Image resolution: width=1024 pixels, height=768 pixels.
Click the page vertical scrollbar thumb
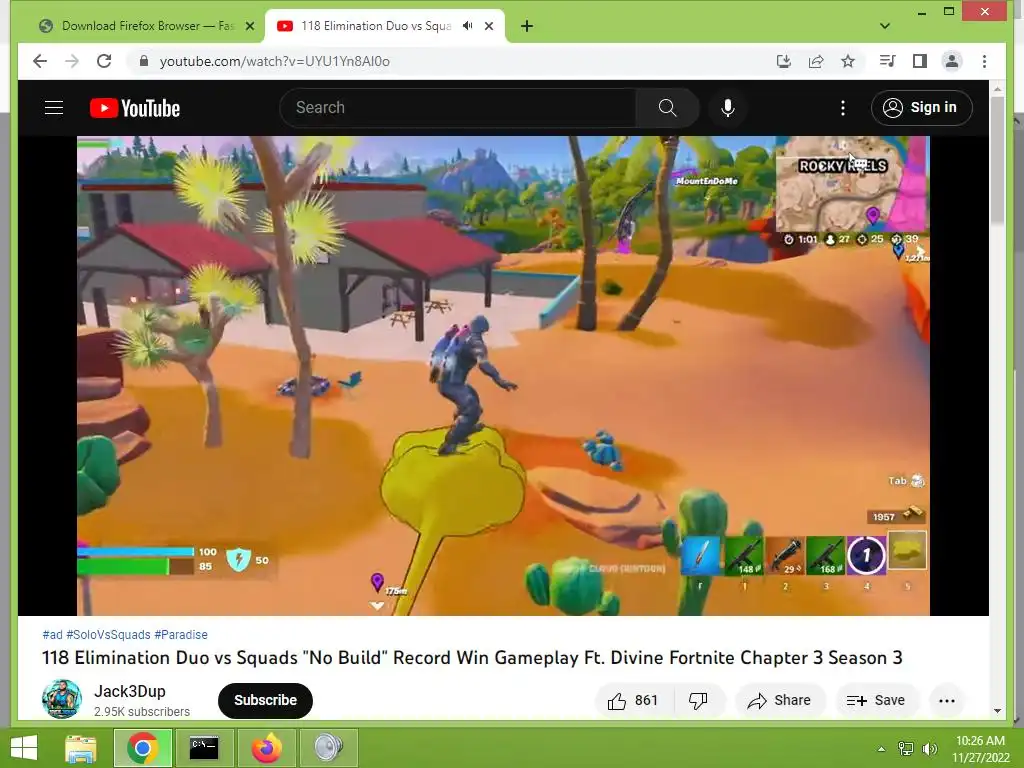(997, 159)
